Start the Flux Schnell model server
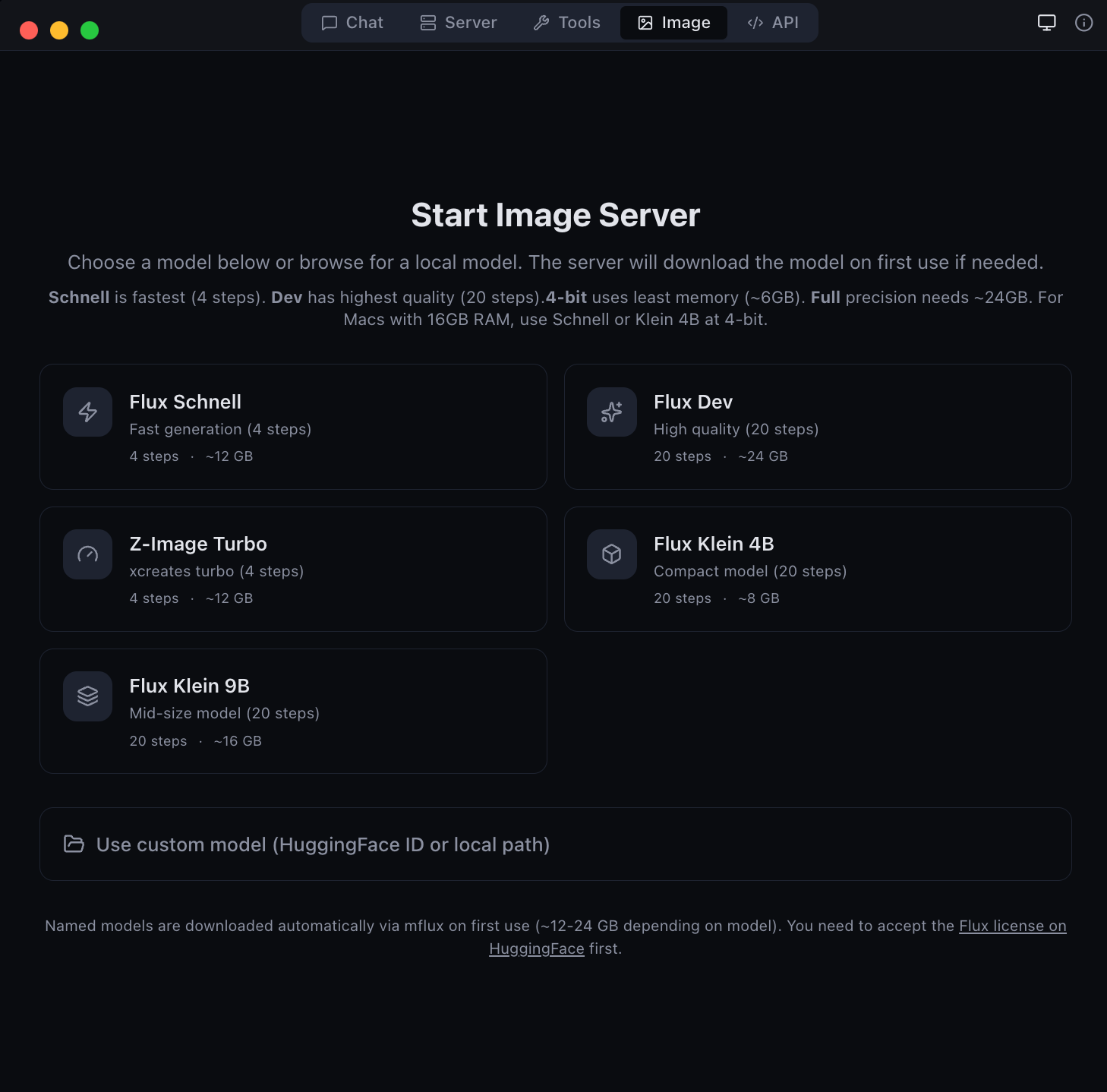Screen dimensions: 1107x1092 [x=293, y=427]
